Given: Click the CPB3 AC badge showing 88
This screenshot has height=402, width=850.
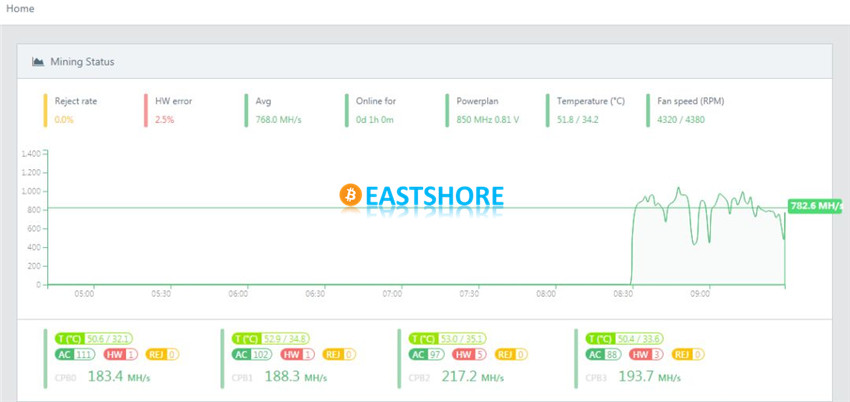Looking at the screenshot, I should pos(604,354).
